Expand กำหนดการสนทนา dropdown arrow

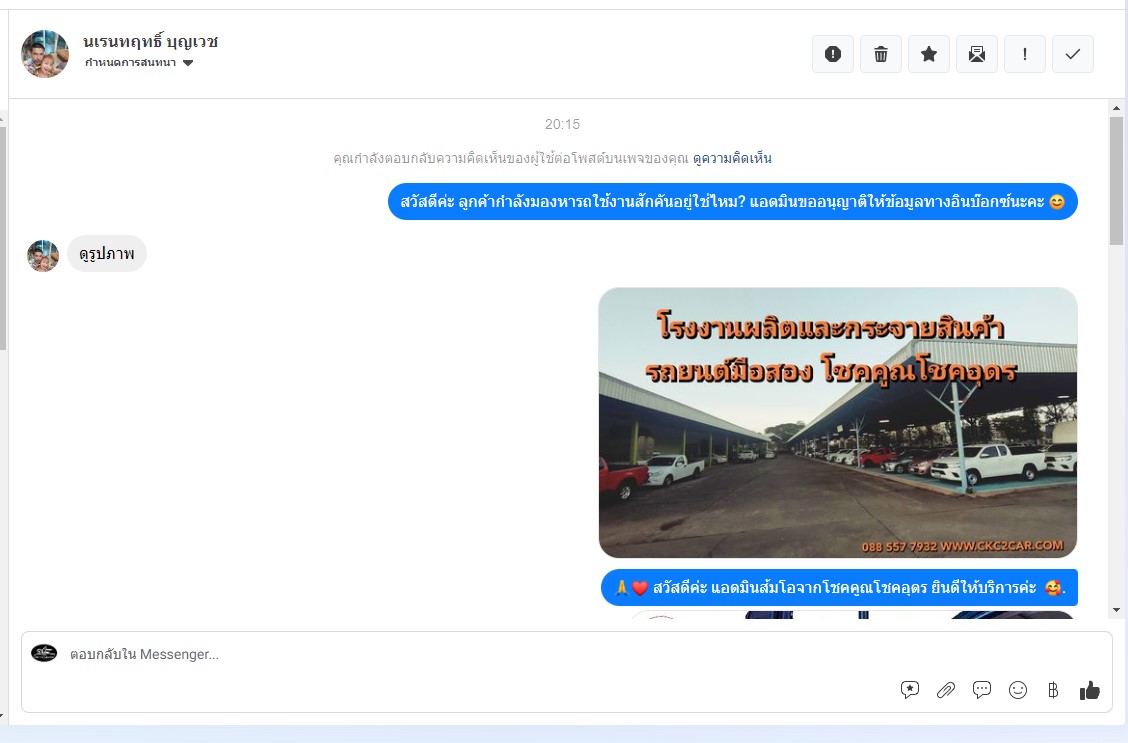point(188,63)
